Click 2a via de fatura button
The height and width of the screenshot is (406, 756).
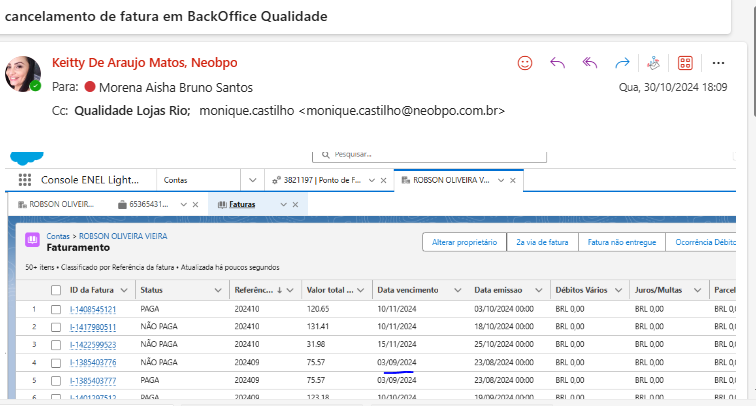(x=542, y=242)
